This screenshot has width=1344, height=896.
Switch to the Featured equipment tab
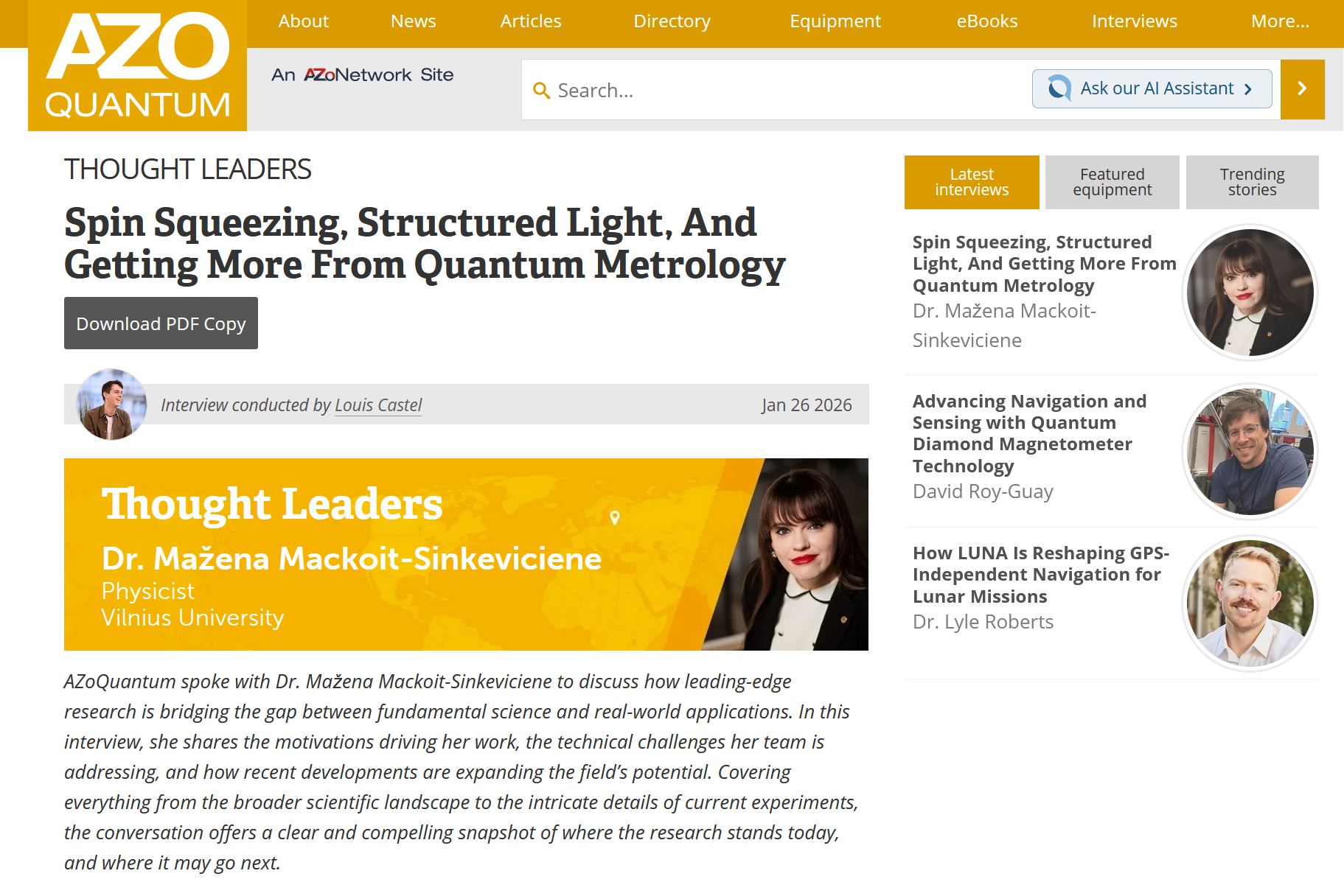[x=1112, y=182]
